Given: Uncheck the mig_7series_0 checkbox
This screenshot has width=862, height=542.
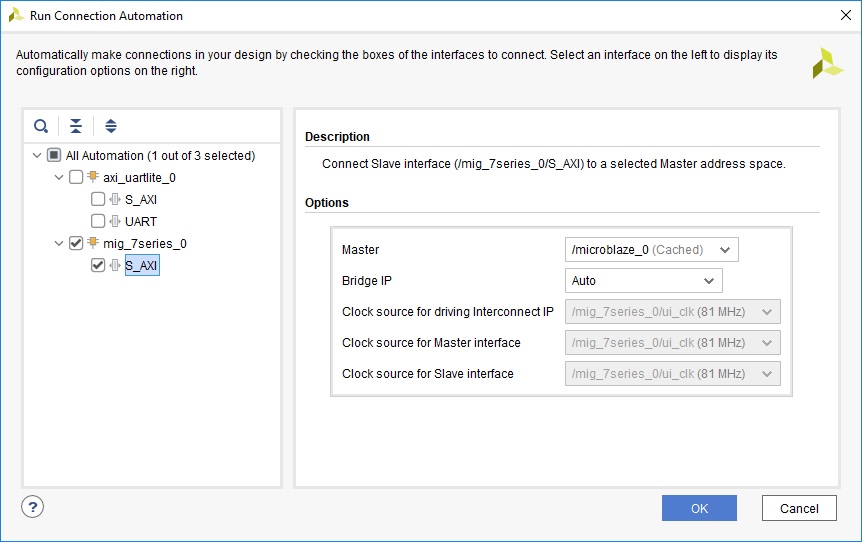Looking at the screenshot, I should click(x=76, y=243).
